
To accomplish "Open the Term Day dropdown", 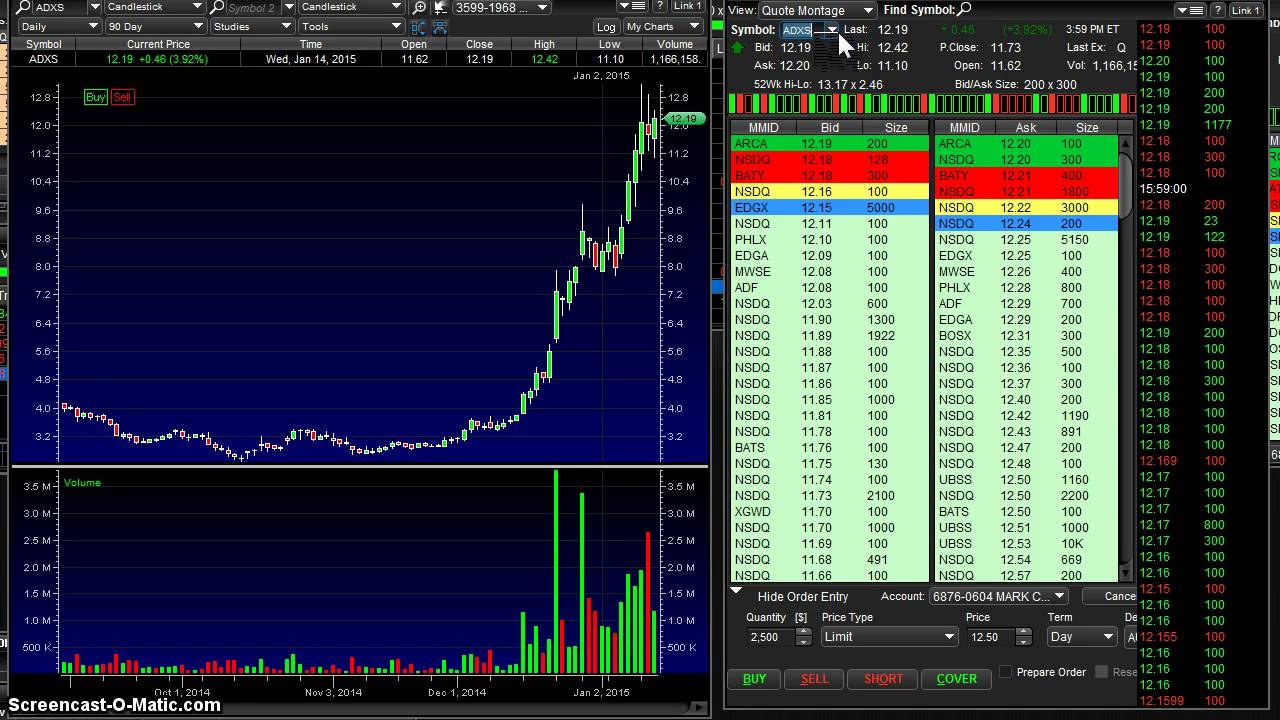I will coord(1082,637).
